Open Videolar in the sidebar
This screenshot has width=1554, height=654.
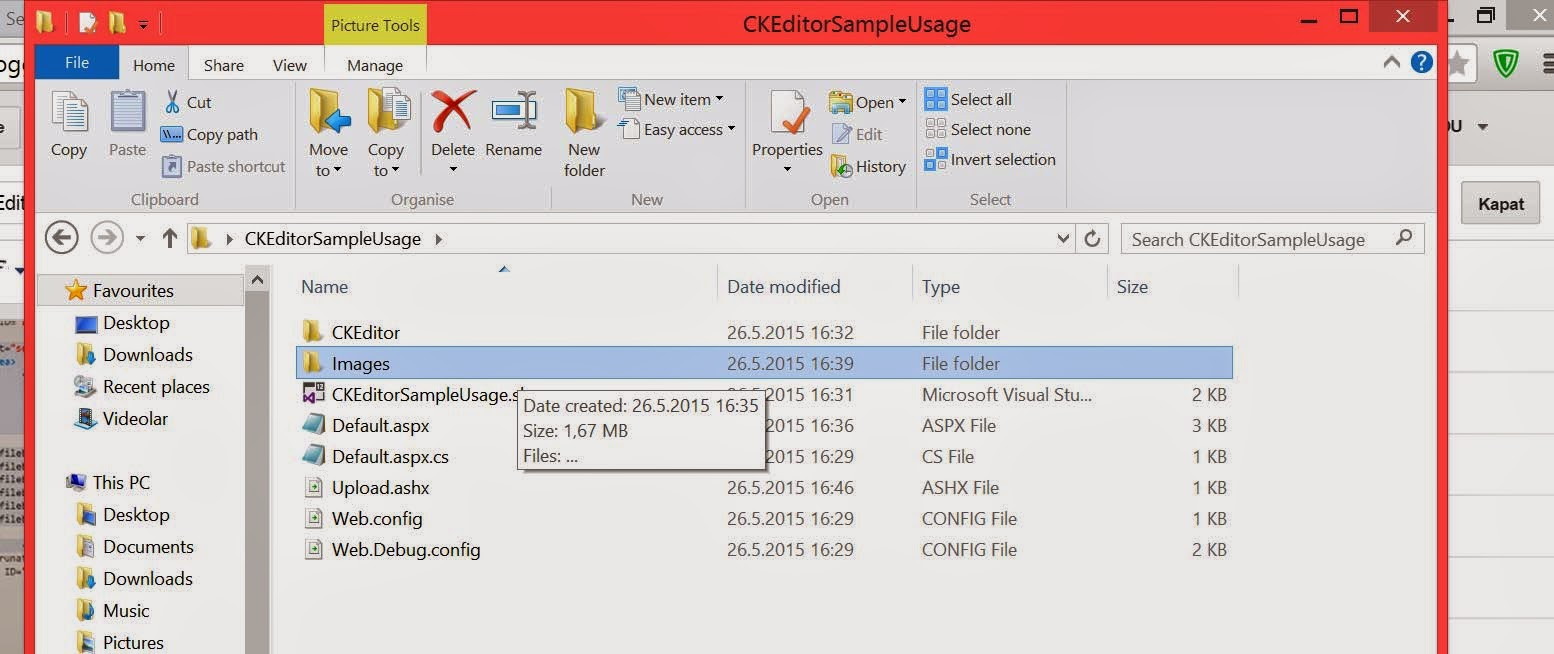pyautogui.click(x=121, y=419)
